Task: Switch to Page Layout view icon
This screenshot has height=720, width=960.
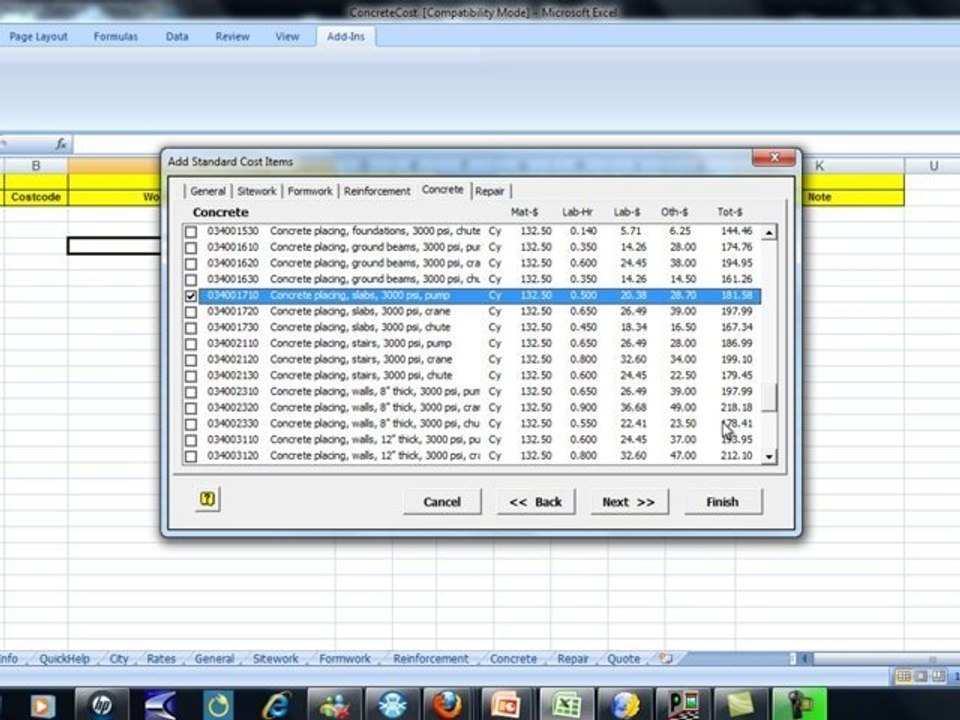Action: click(x=921, y=677)
